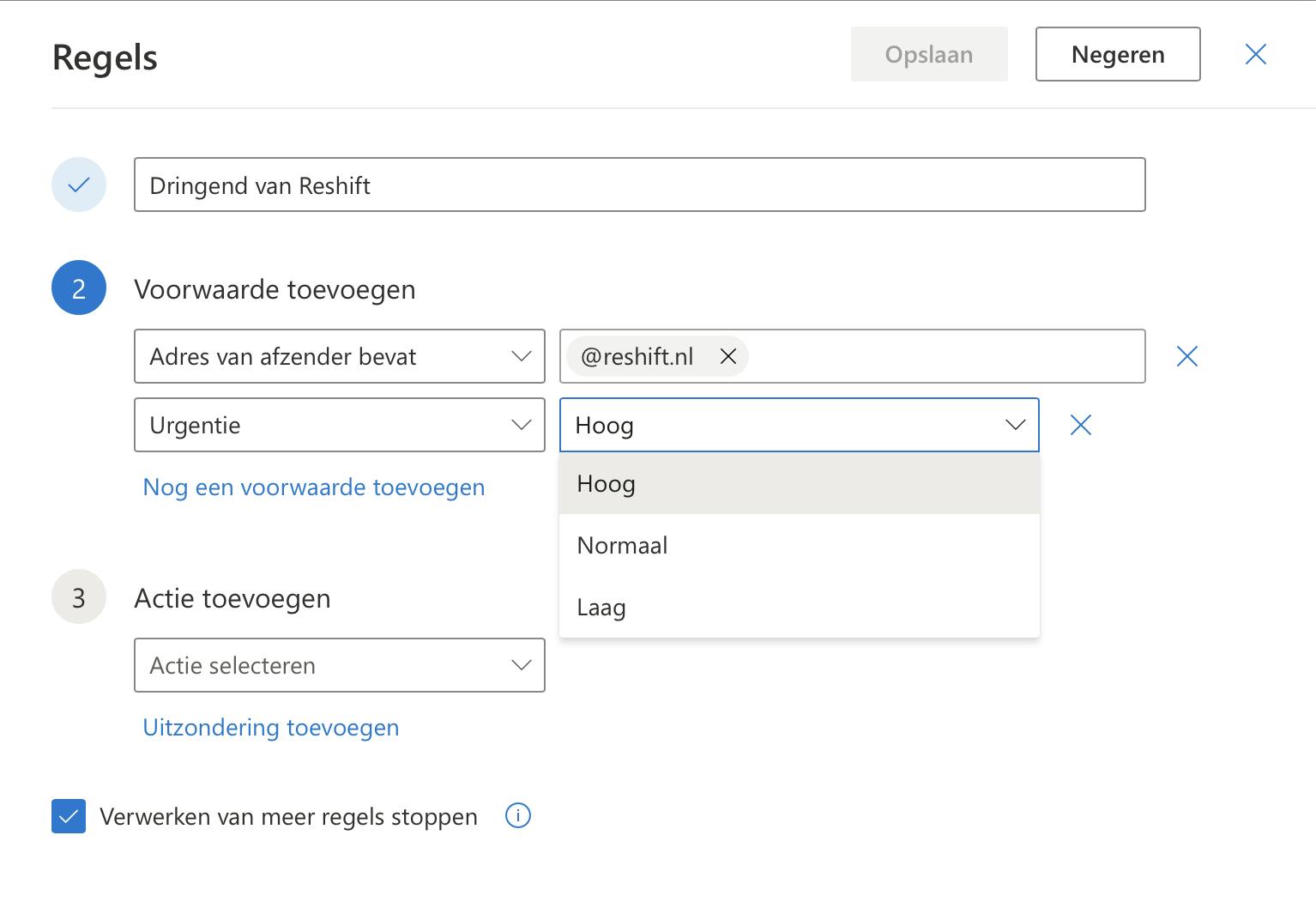The width and height of the screenshot is (1316, 920).
Task: Delete the sender address condition row
Action: coord(1186,356)
